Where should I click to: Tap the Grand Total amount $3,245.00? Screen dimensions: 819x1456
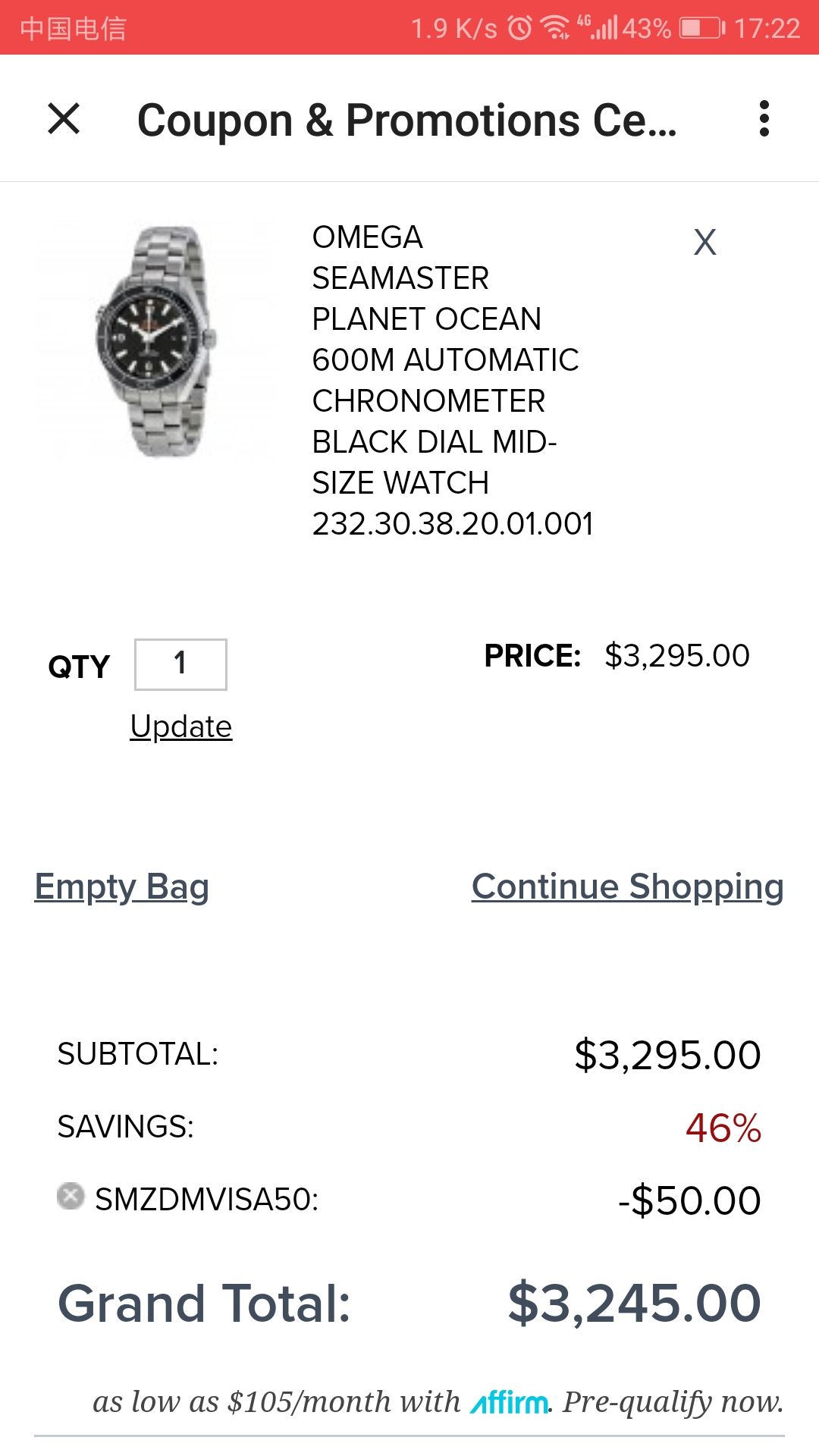tap(634, 1304)
